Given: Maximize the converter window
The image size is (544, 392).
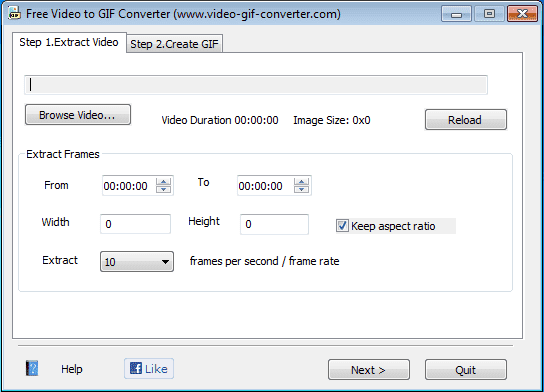Looking at the screenshot, I should tap(489, 14).
